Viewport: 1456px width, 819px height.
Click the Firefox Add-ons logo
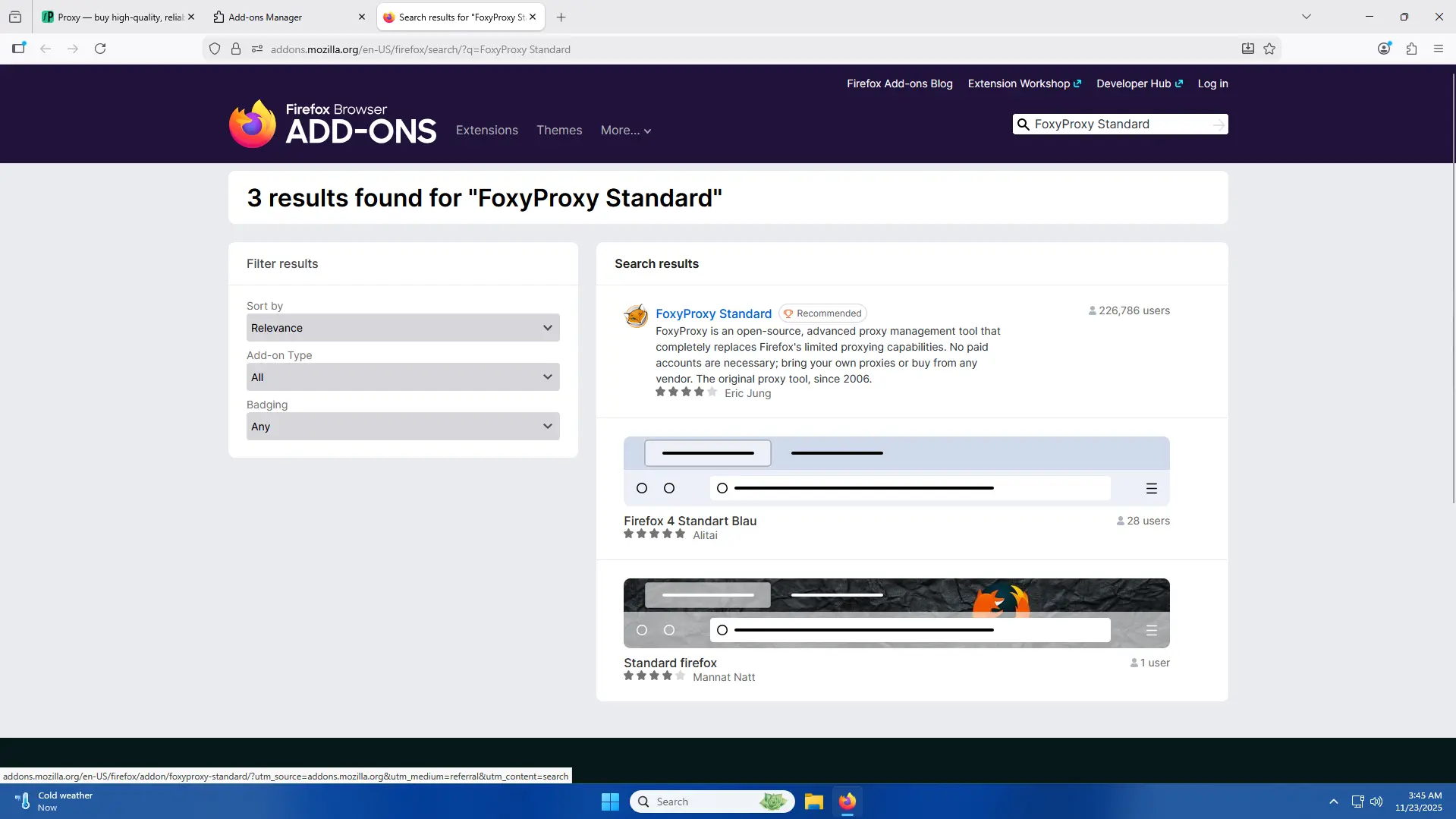332,123
